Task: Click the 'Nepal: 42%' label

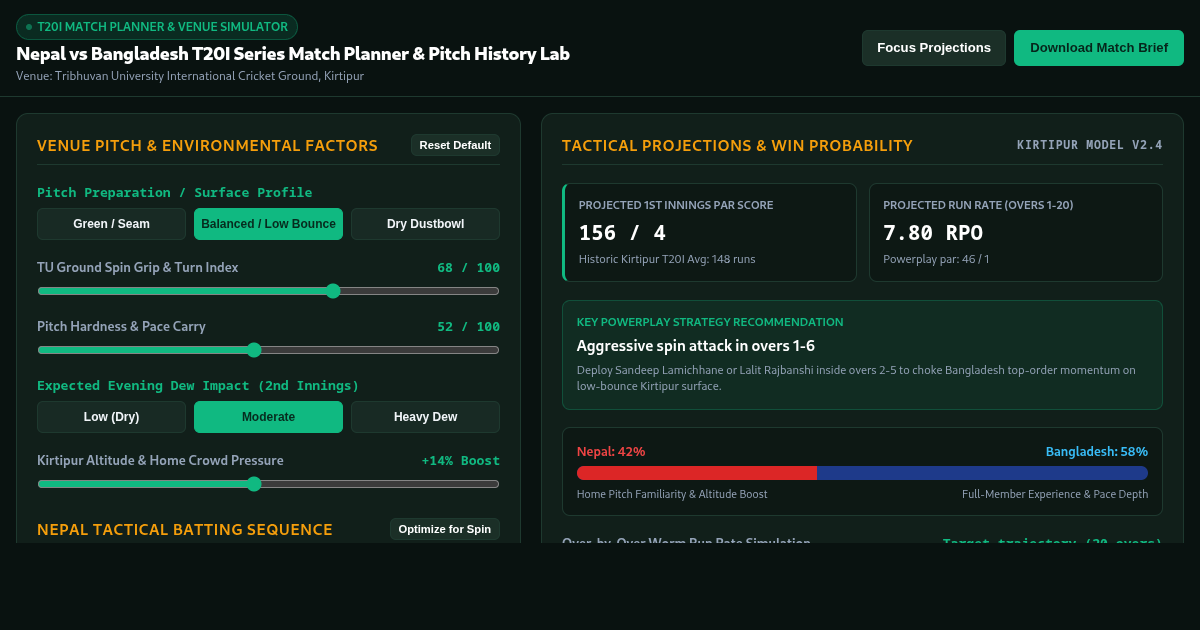Action: (x=611, y=452)
